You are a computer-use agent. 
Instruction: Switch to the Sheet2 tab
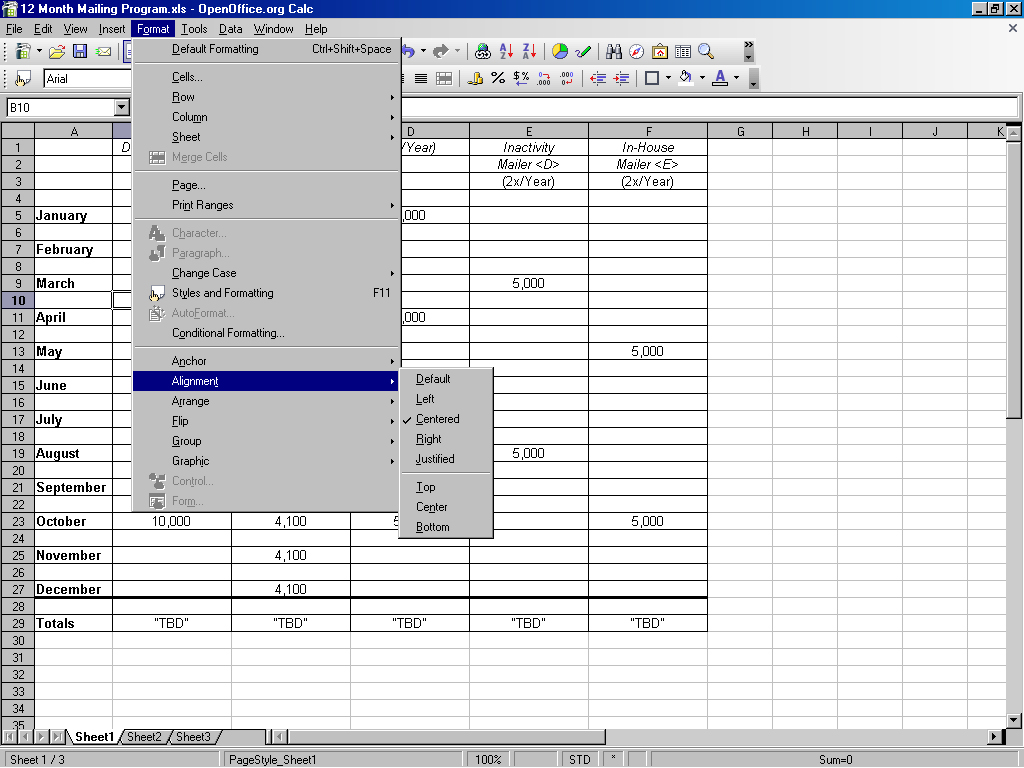[144, 737]
